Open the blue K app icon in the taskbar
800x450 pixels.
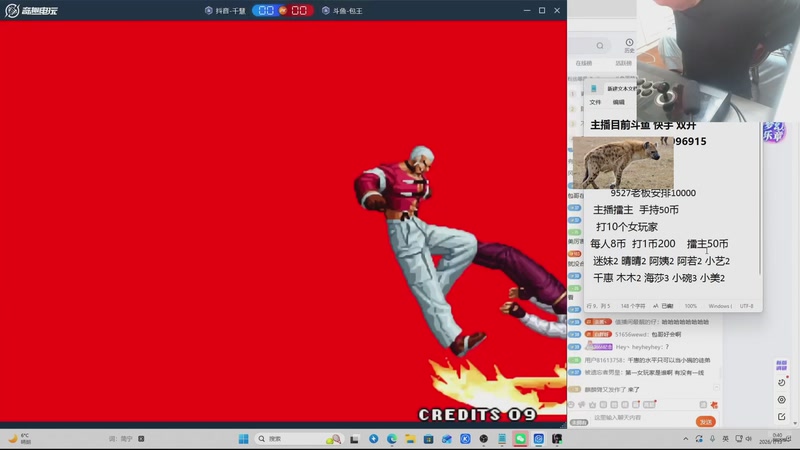(x=465, y=439)
